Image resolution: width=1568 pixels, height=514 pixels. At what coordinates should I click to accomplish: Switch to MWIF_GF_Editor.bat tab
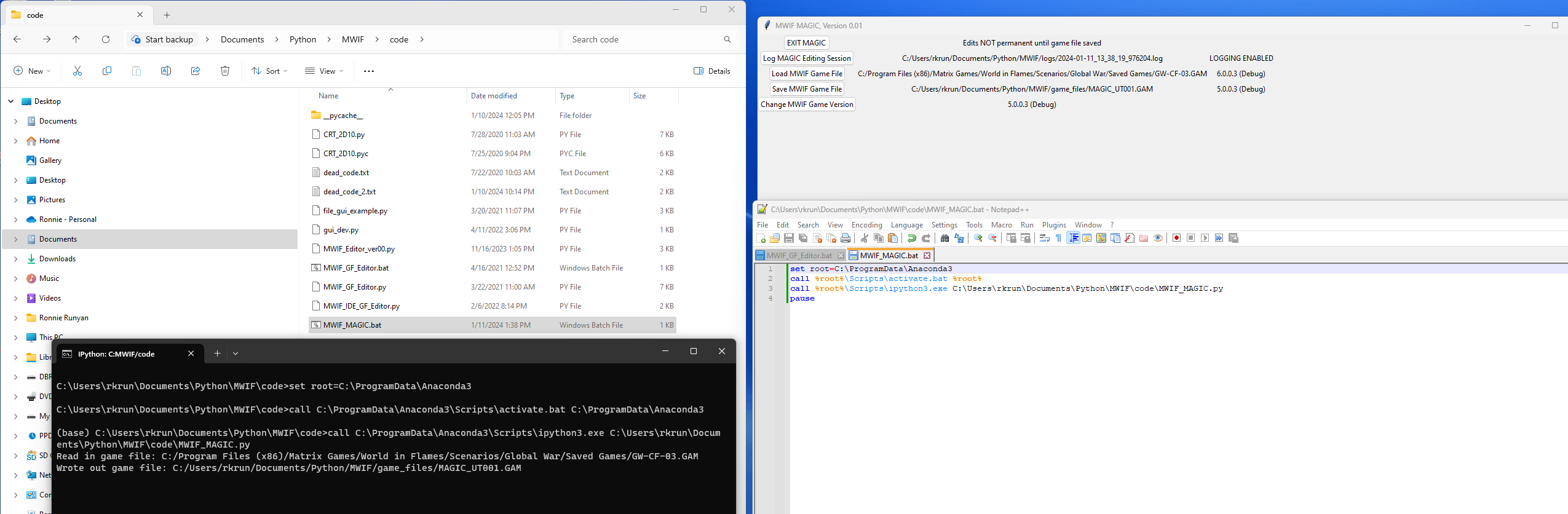click(799, 255)
